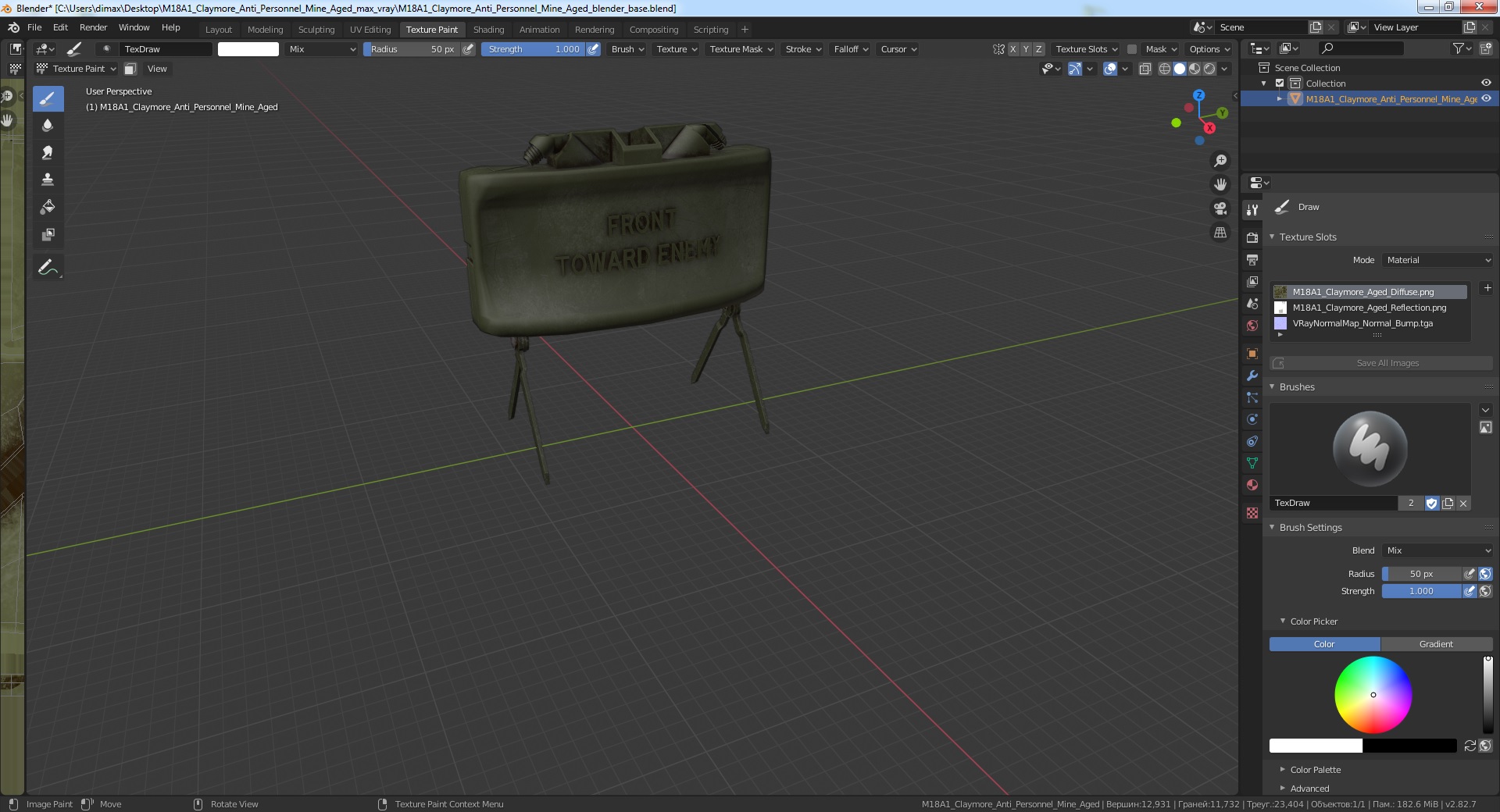This screenshot has width=1500, height=812.
Task: Open the Render menu
Action: (93, 27)
